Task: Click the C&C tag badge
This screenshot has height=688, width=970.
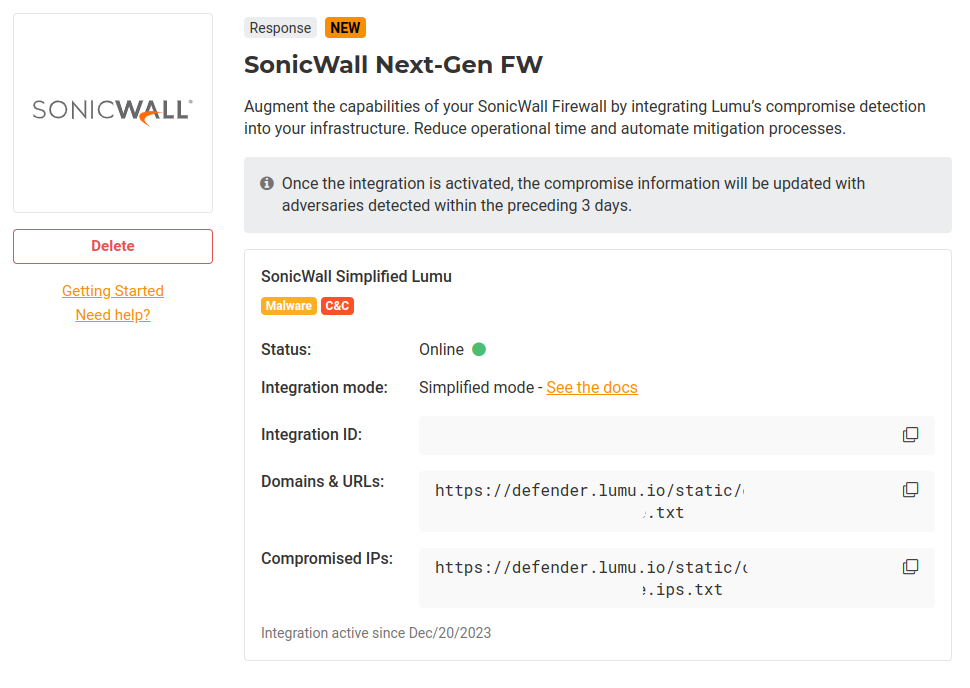Action: pos(338,306)
